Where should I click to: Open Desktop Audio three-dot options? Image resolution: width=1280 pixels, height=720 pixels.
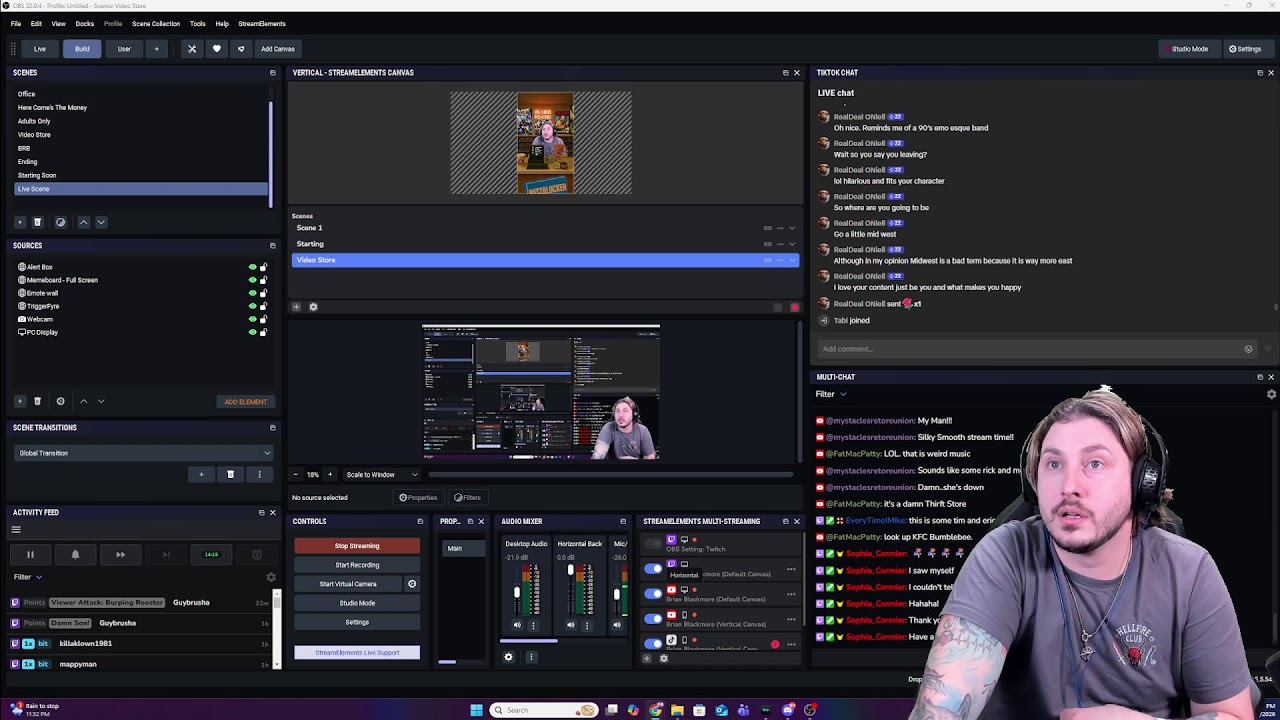click(x=533, y=625)
